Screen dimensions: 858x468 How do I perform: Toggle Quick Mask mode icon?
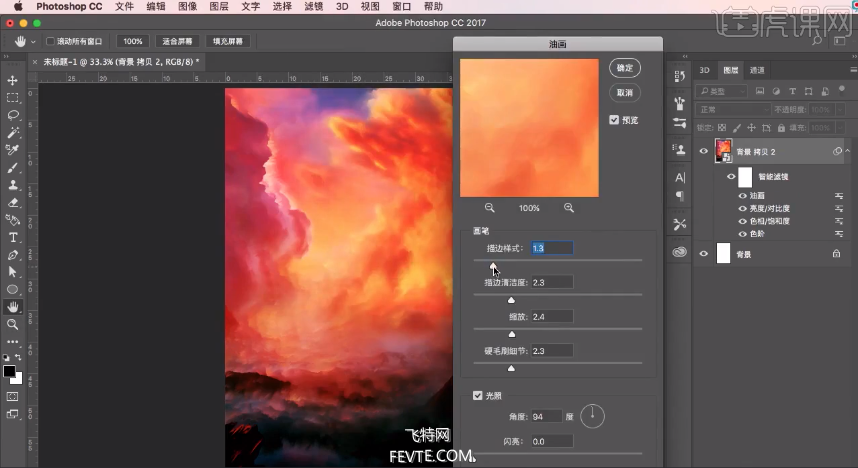(13, 396)
